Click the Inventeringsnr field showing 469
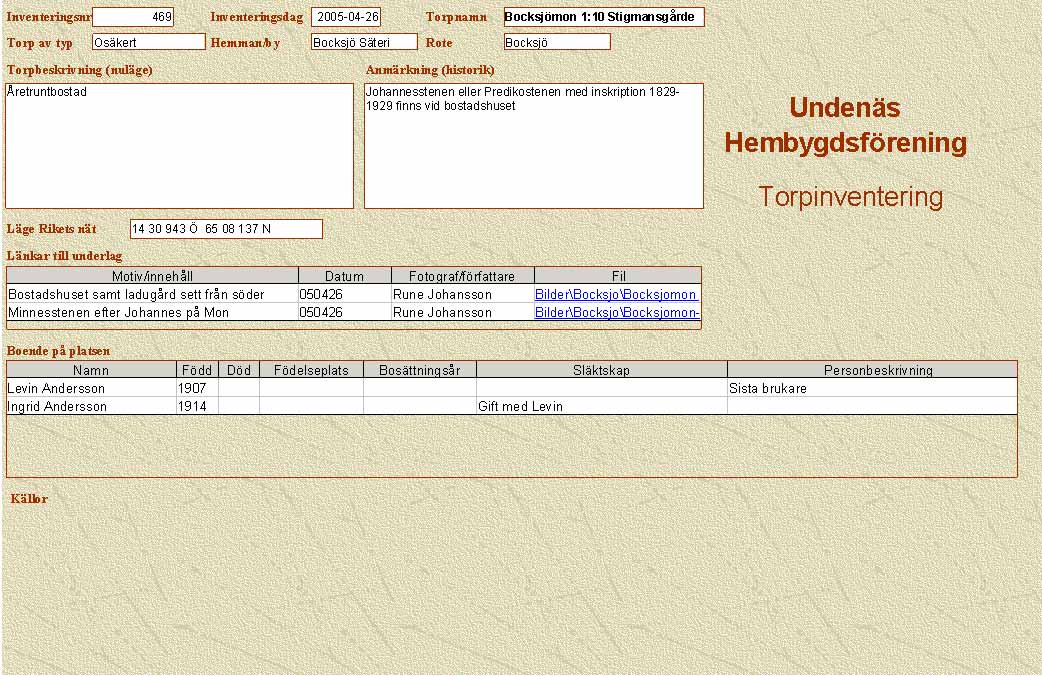 coord(133,17)
